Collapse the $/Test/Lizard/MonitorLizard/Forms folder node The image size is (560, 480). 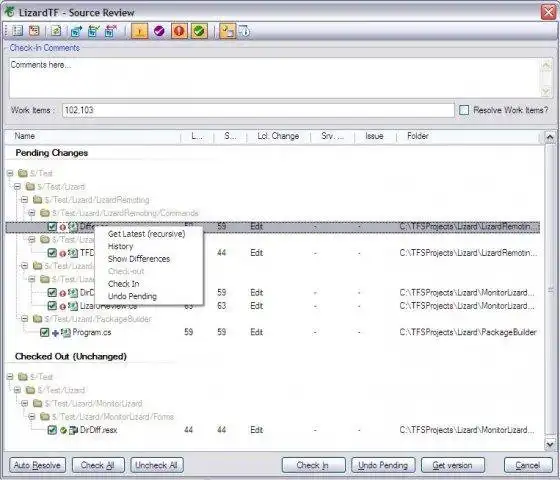pos(32,417)
